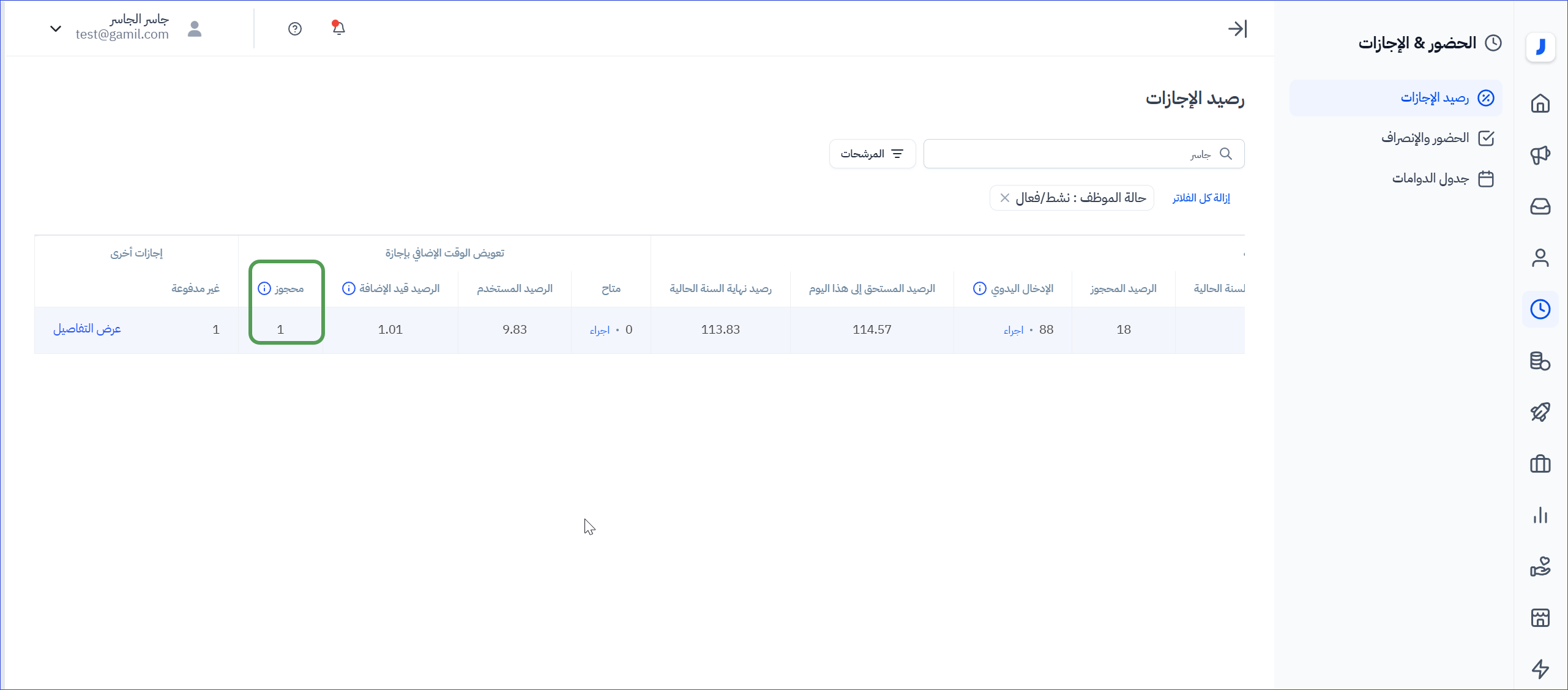Expand the user account dropdown arrow

tap(55, 29)
